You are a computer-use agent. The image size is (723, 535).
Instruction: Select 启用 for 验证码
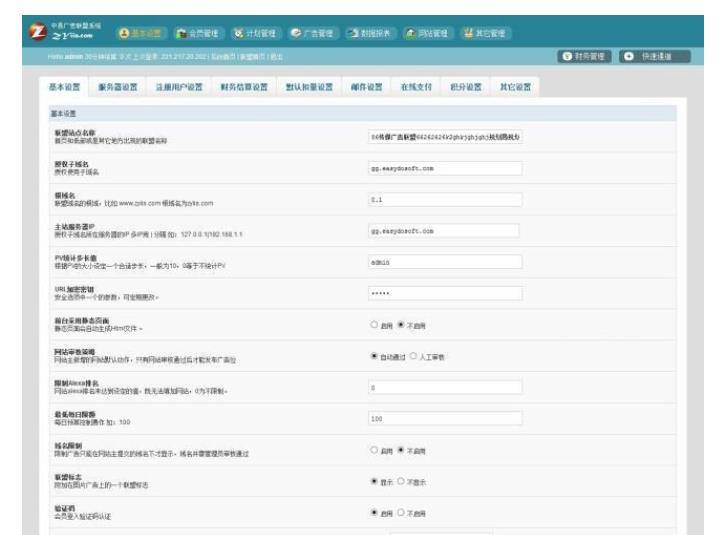coord(374,513)
